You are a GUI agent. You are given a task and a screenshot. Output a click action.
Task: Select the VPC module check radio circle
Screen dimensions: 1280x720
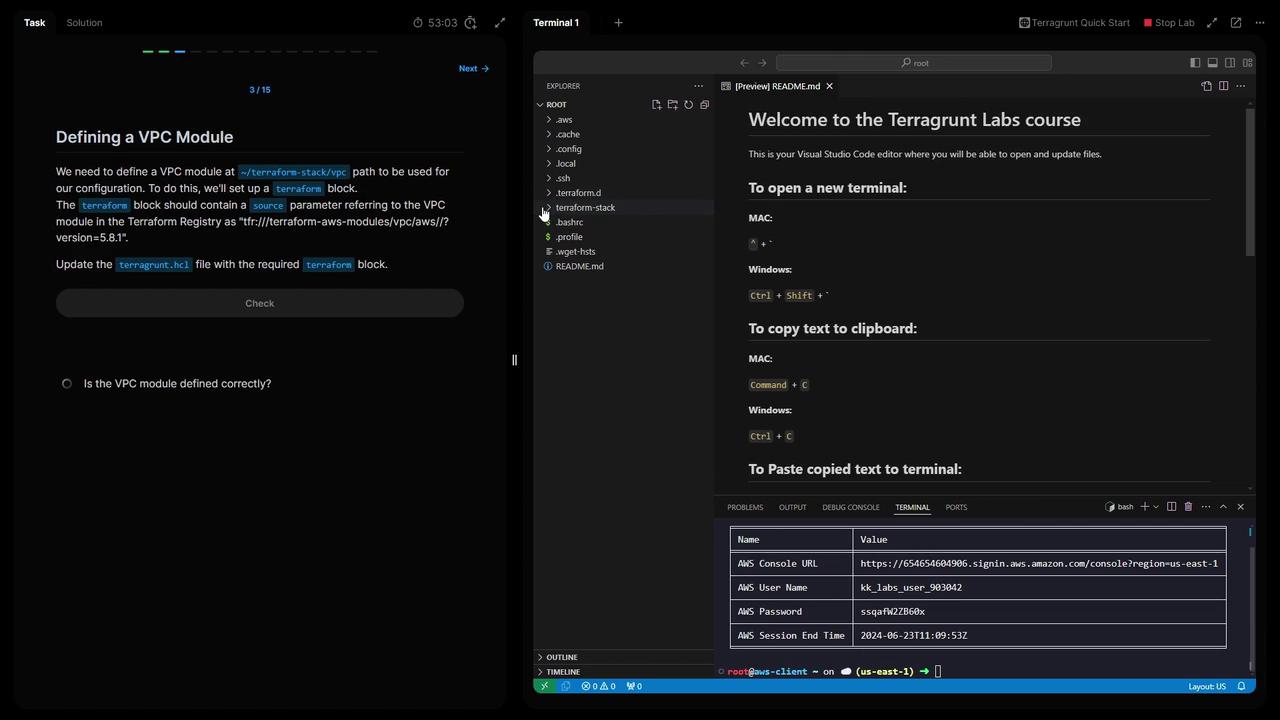click(x=67, y=384)
